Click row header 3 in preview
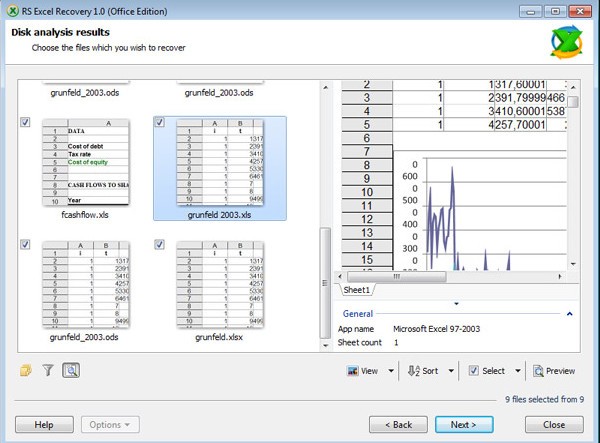This screenshot has height=443, width=600. [x=367, y=98]
